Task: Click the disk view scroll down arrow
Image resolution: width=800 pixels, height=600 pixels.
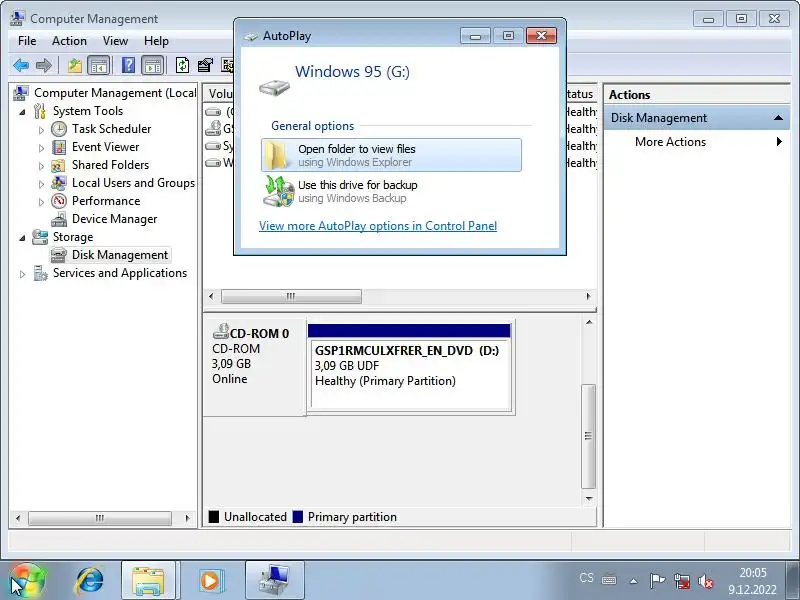Action: coord(589,499)
